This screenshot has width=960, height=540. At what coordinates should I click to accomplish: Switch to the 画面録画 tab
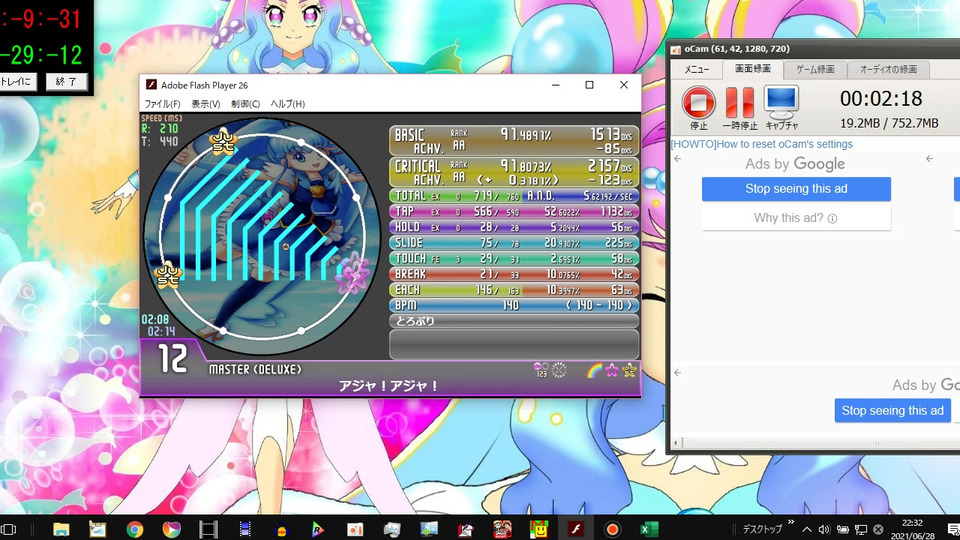(x=752, y=69)
